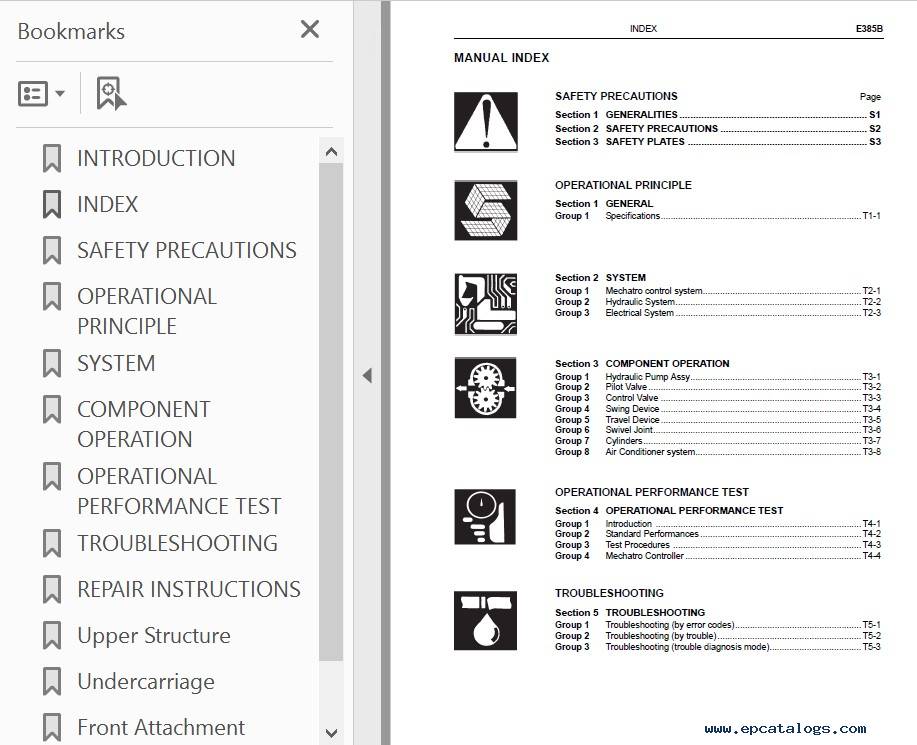Click the MANUAL INDEX heading
The width and height of the screenshot is (917, 745).
click(501, 58)
